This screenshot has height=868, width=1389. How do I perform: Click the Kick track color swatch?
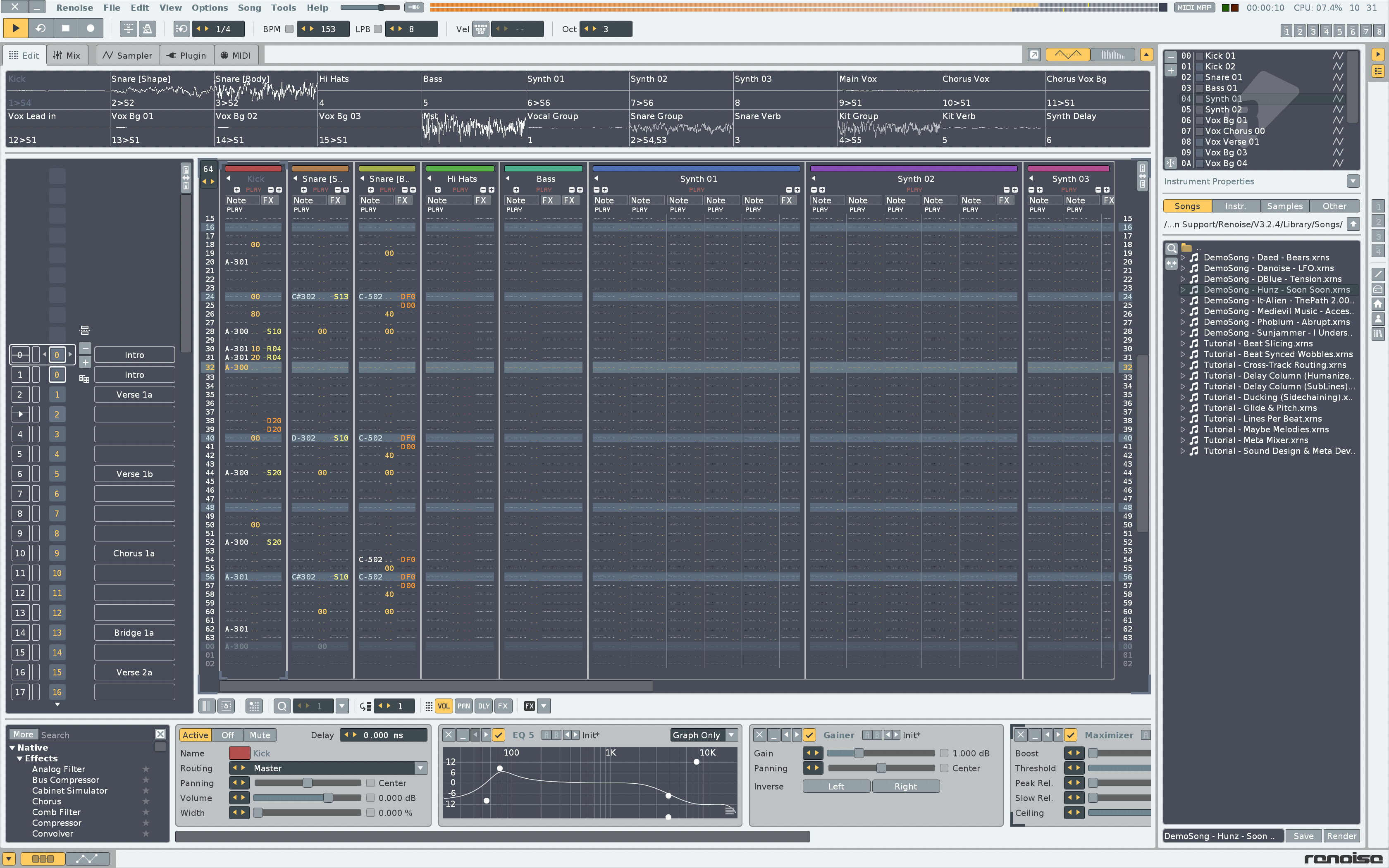[239, 753]
